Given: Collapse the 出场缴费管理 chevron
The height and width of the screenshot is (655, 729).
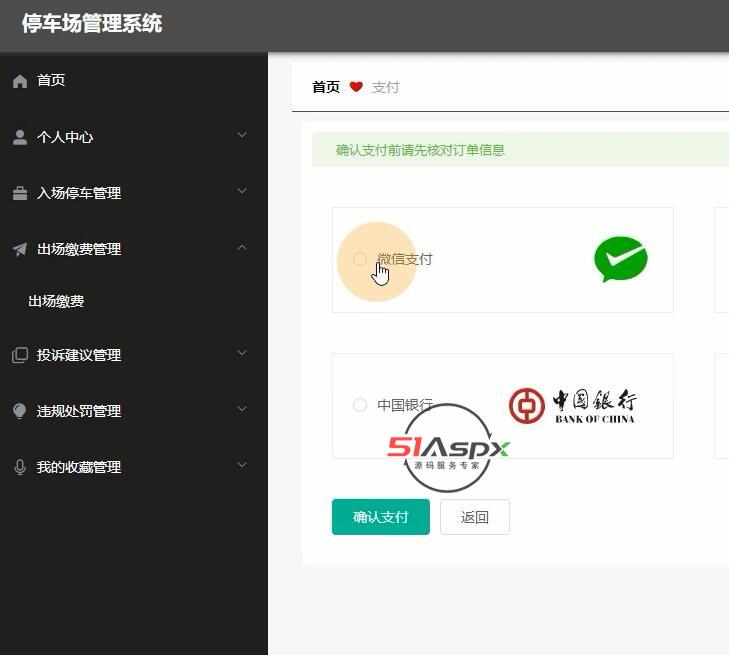Looking at the screenshot, I should pos(242,247).
